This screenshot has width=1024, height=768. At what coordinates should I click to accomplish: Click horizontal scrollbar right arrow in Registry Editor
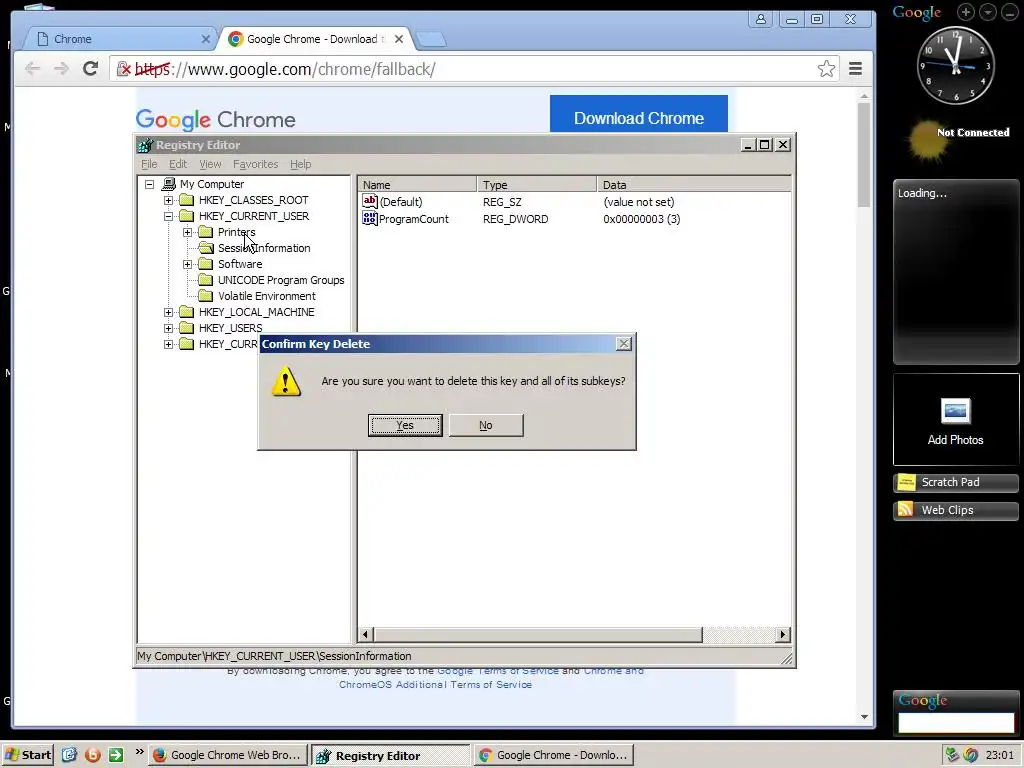tap(782, 634)
